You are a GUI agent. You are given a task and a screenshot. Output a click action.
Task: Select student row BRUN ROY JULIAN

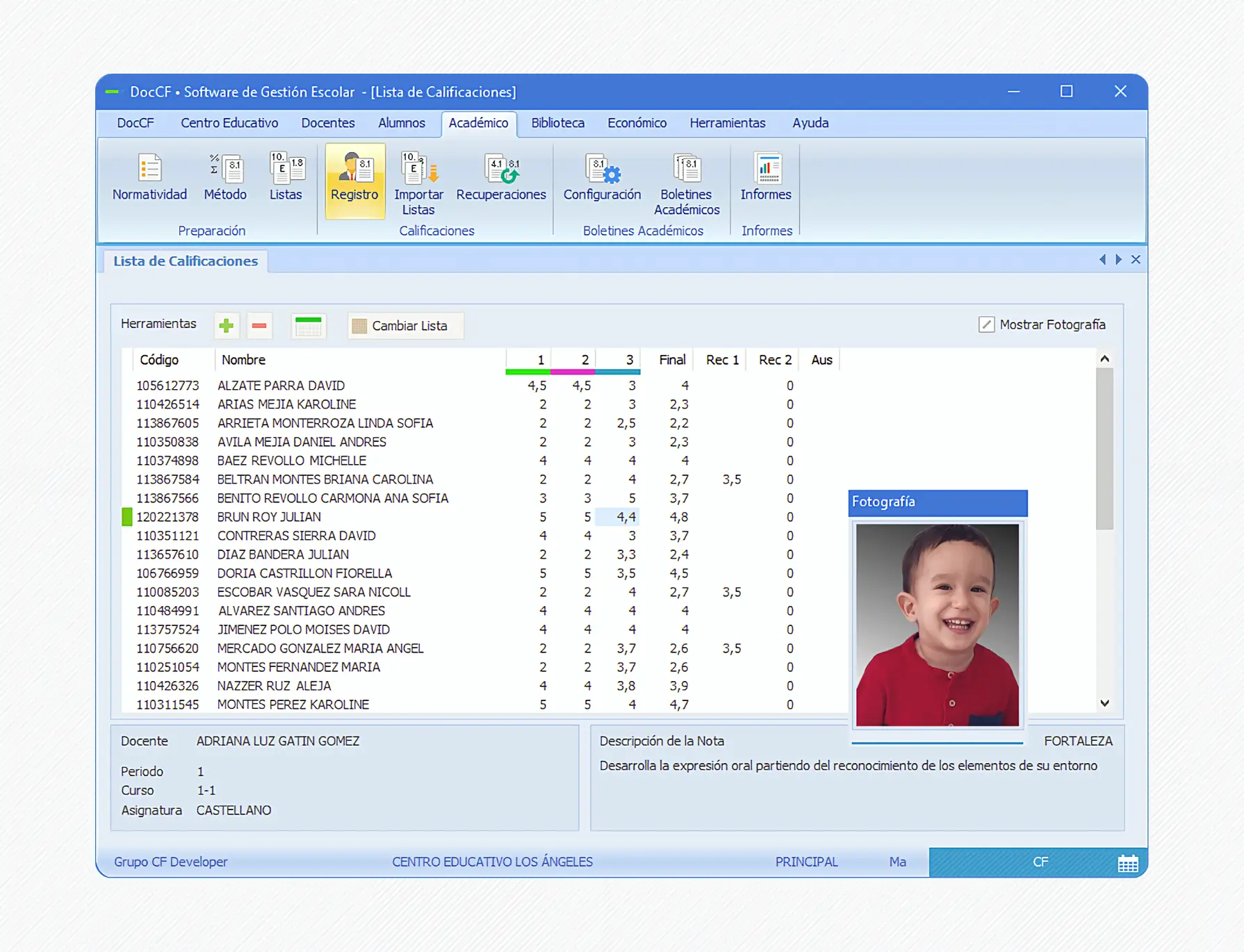click(x=269, y=517)
